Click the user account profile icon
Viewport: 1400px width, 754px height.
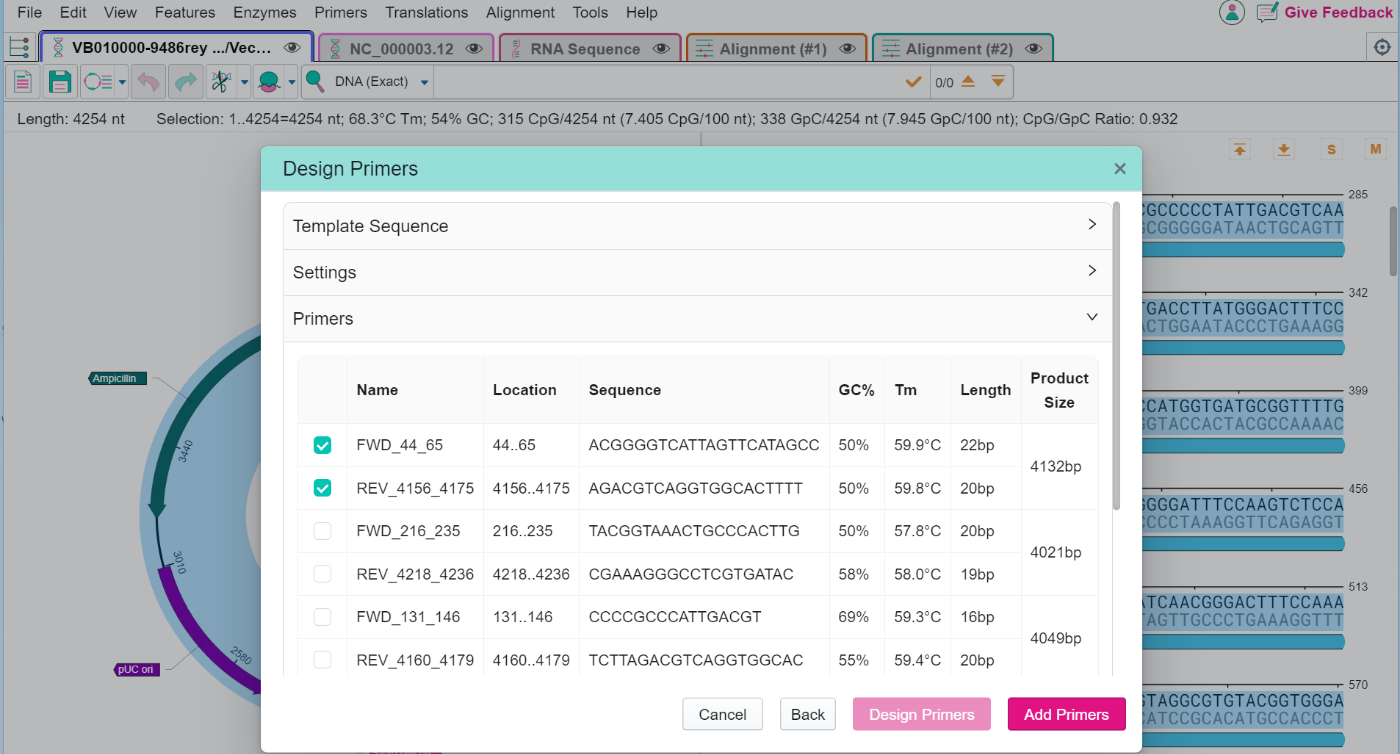1231,12
